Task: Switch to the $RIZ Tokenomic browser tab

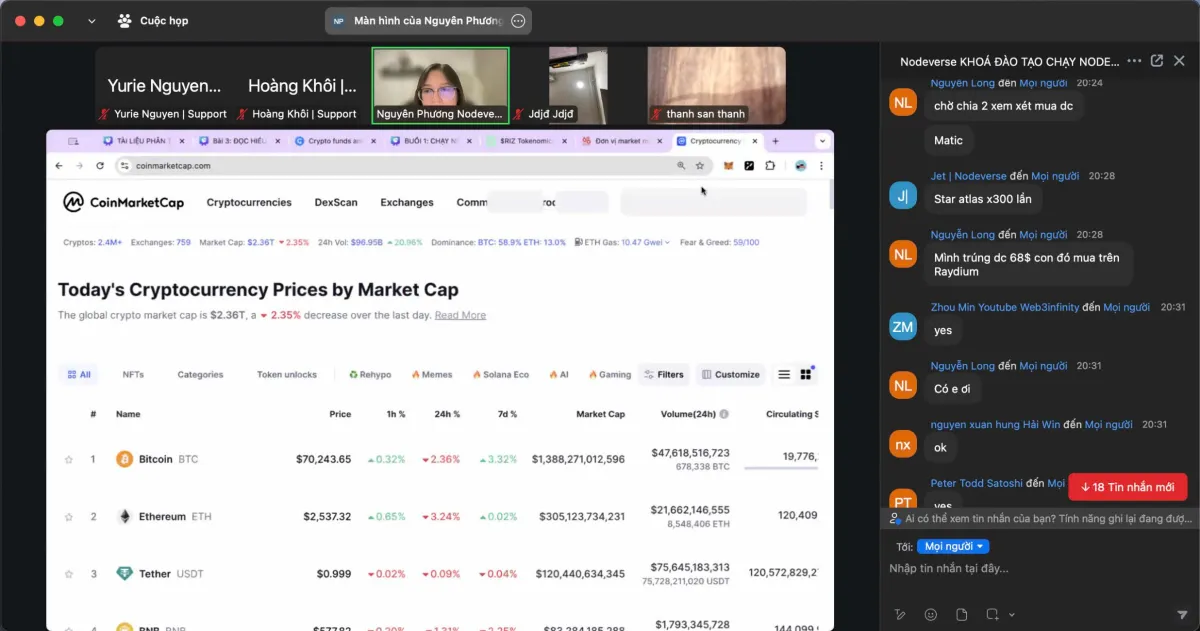Action: pyautogui.click(x=527, y=141)
